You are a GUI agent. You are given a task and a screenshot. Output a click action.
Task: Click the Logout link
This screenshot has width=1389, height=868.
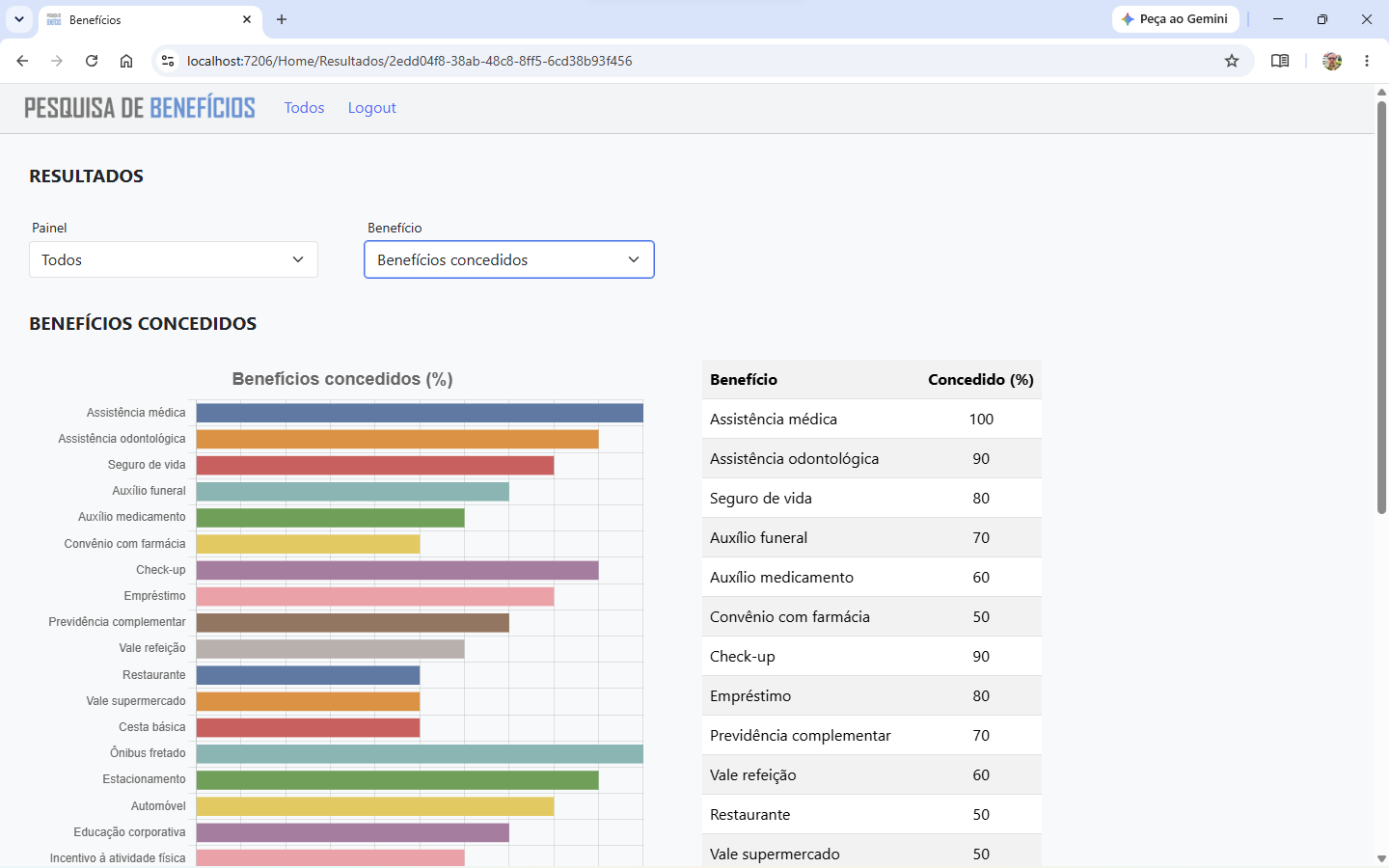pyautogui.click(x=372, y=108)
